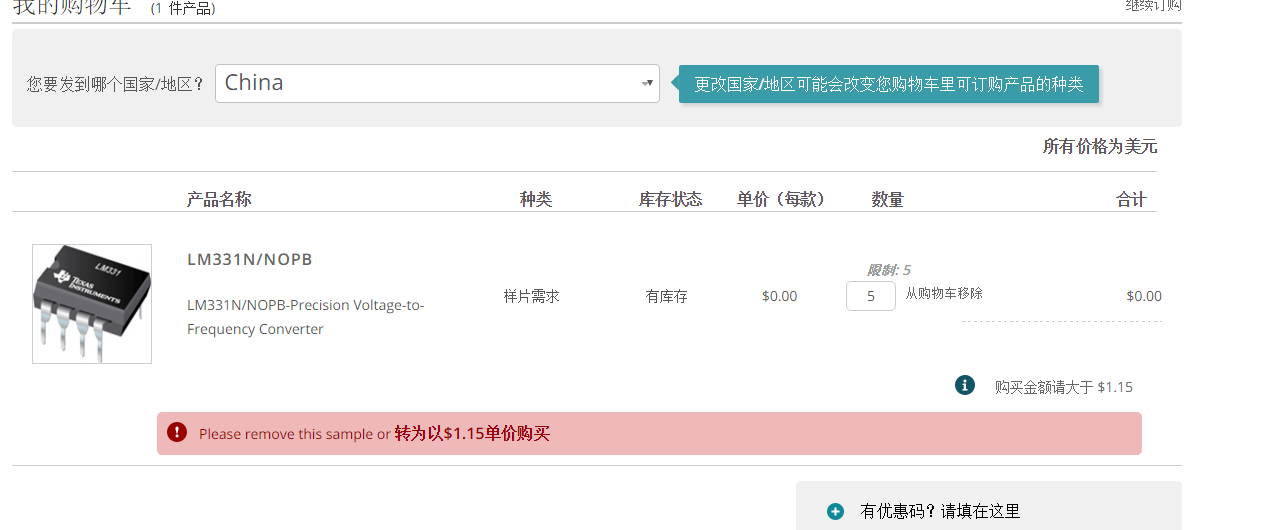Click the 种类 column header
Viewport: 1288px width, 530px height.
(x=536, y=199)
